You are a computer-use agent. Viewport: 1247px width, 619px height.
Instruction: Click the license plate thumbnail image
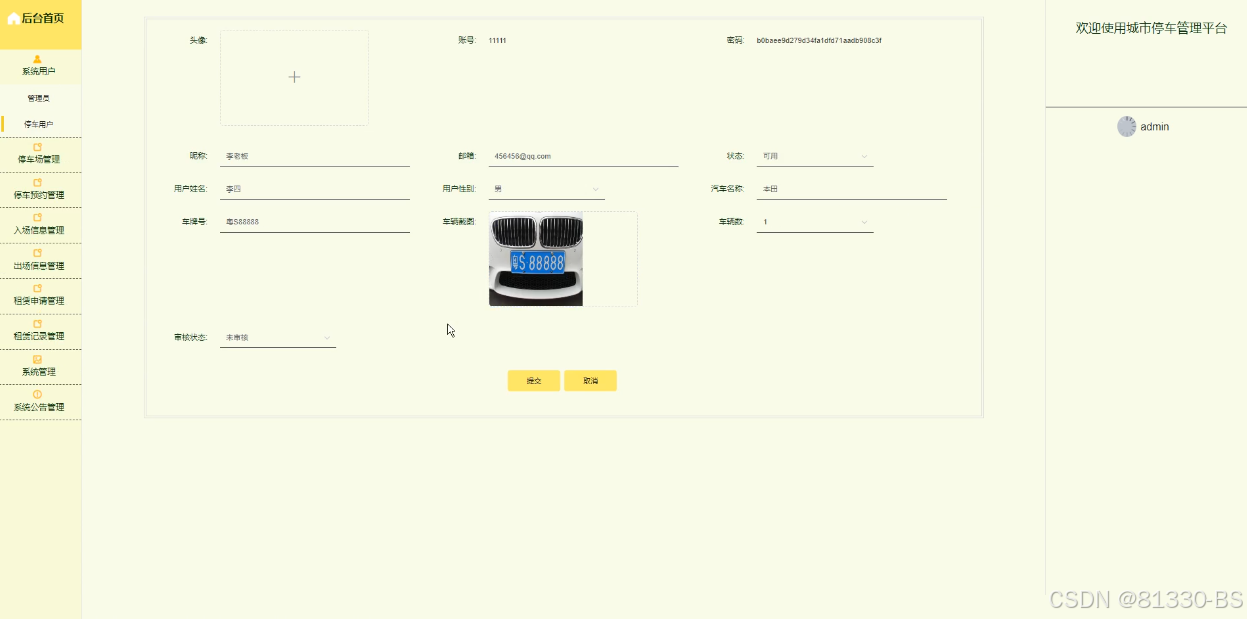point(536,259)
